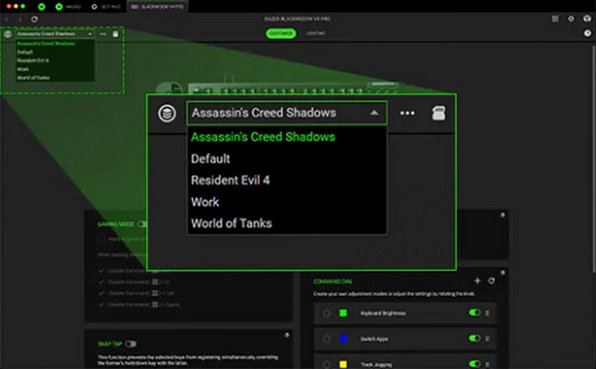Click small onboard storage icon in dashed callout
The width and height of the screenshot is (596, 369).
[x=116, y=34]
